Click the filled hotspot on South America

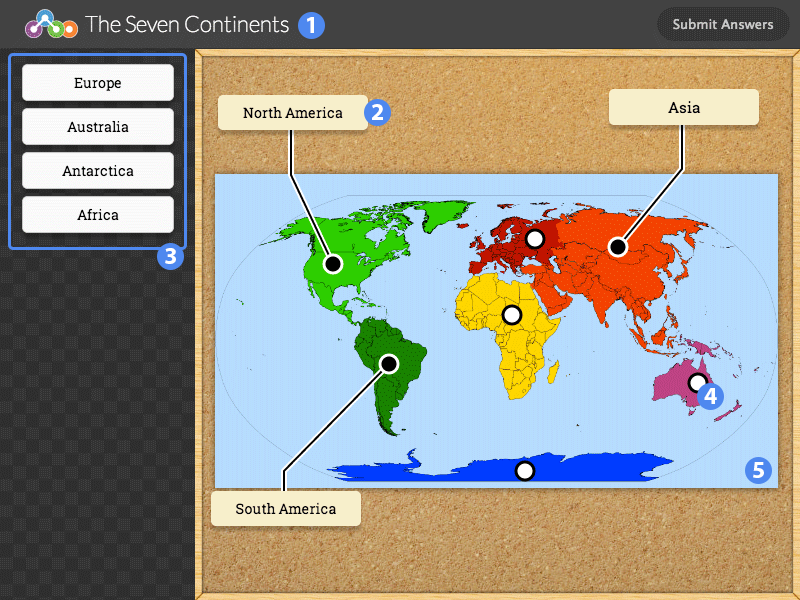click(389, 364)
